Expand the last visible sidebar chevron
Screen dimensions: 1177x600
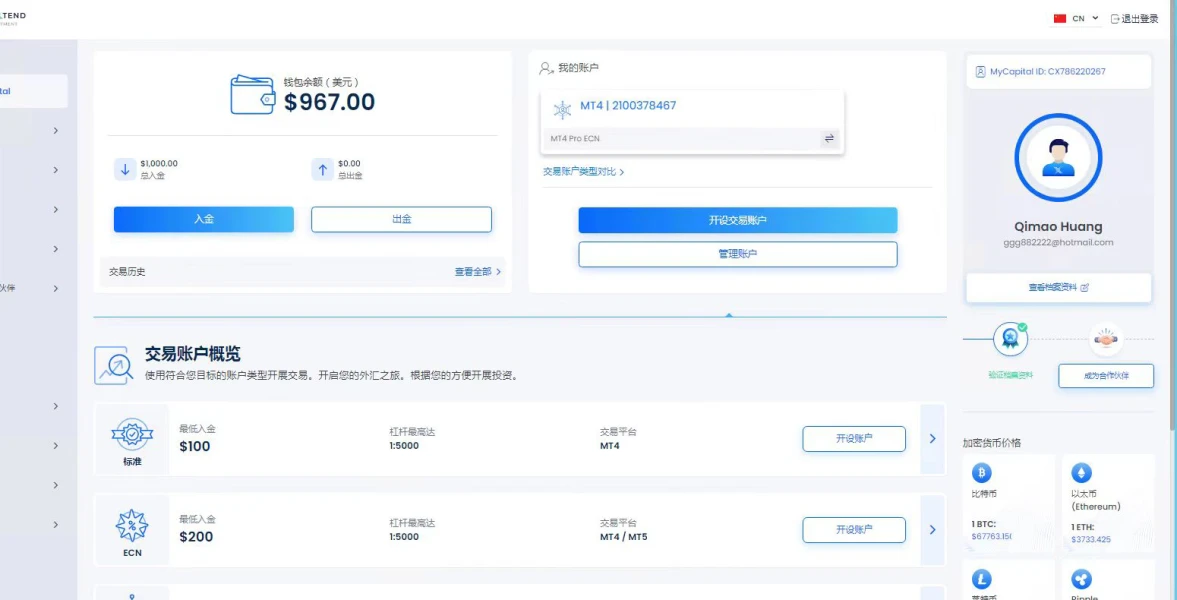click(56, 525)
